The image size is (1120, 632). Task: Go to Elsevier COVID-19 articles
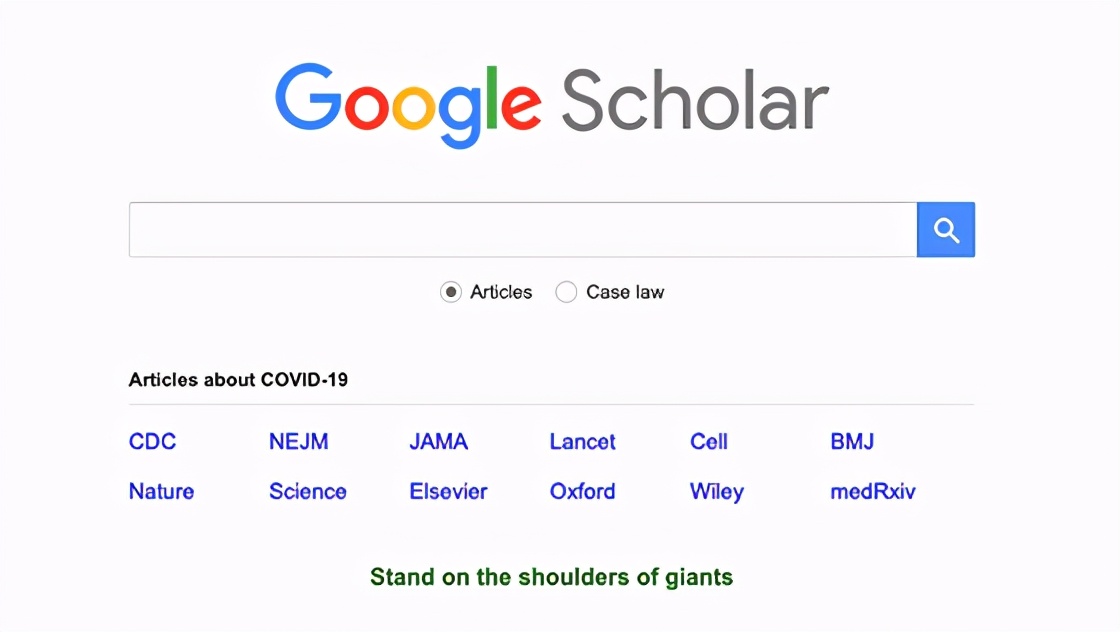pyautogui.click(x=448, y=491)
